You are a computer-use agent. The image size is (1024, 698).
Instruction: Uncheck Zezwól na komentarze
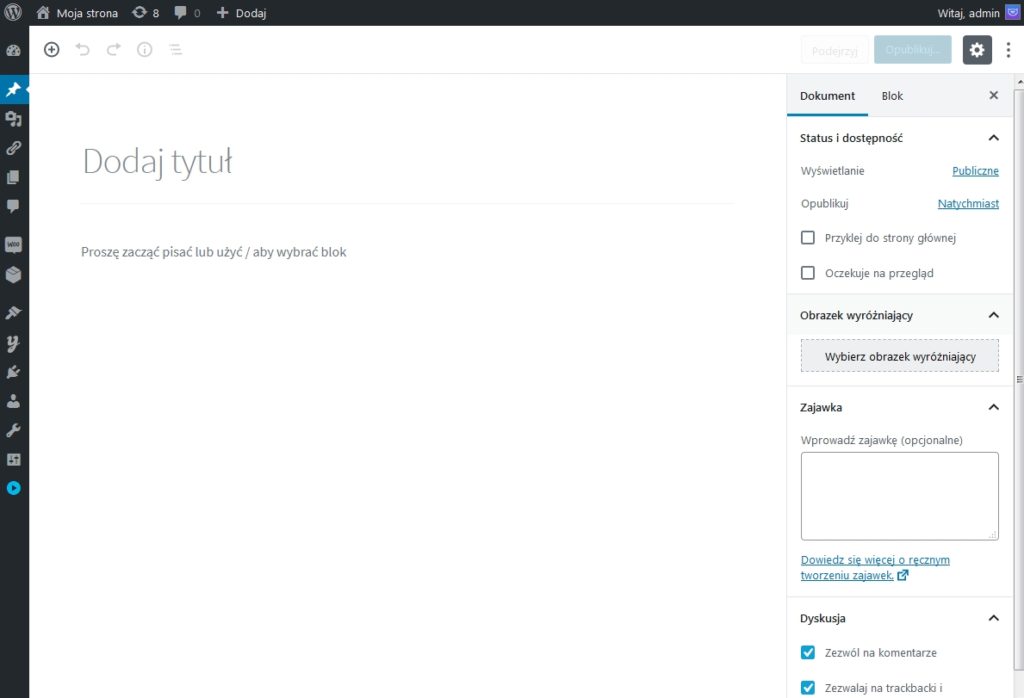(x=808, y=653)
